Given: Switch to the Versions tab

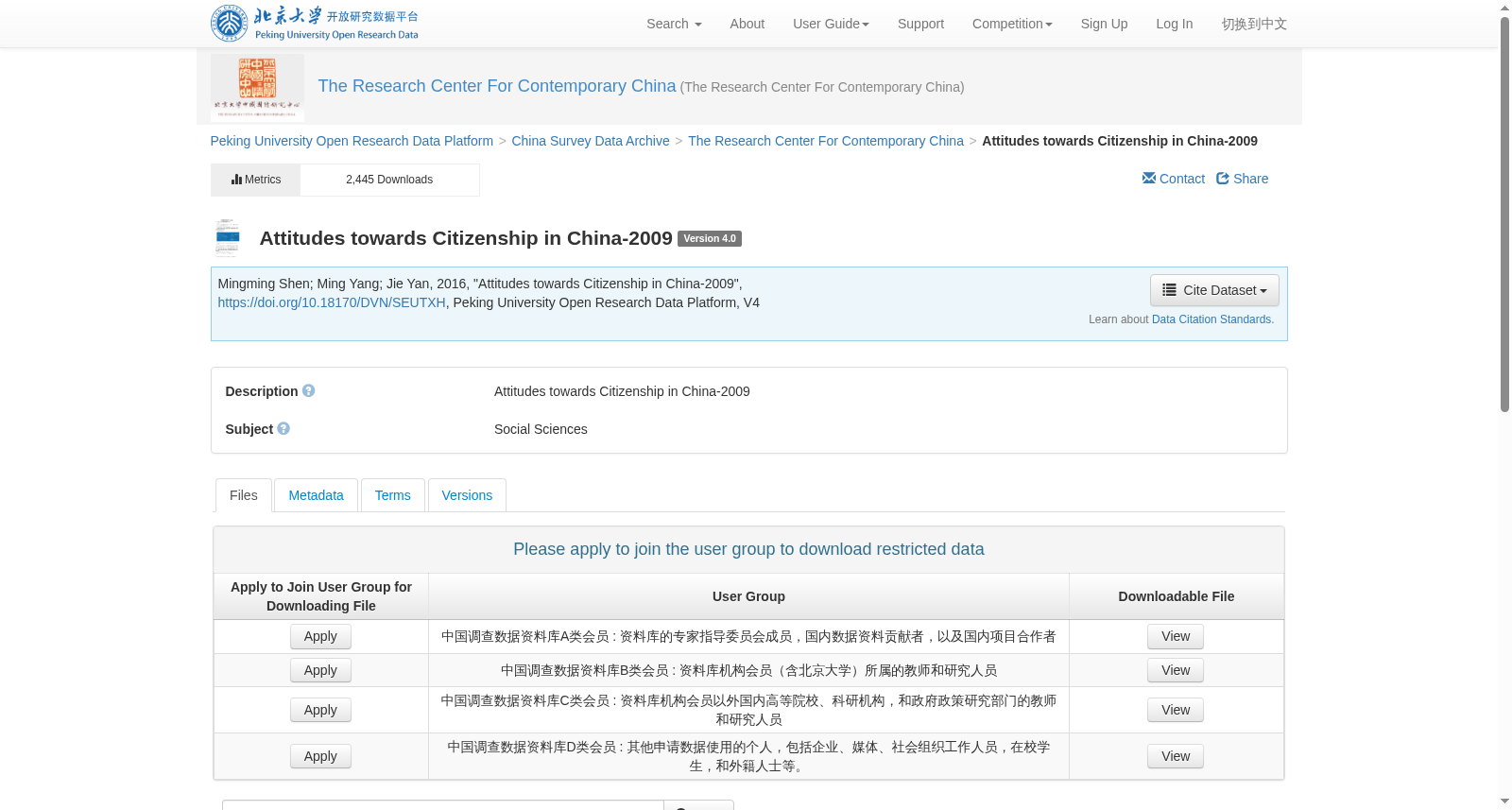Looking at the screenshot, I should click(467, 495).
